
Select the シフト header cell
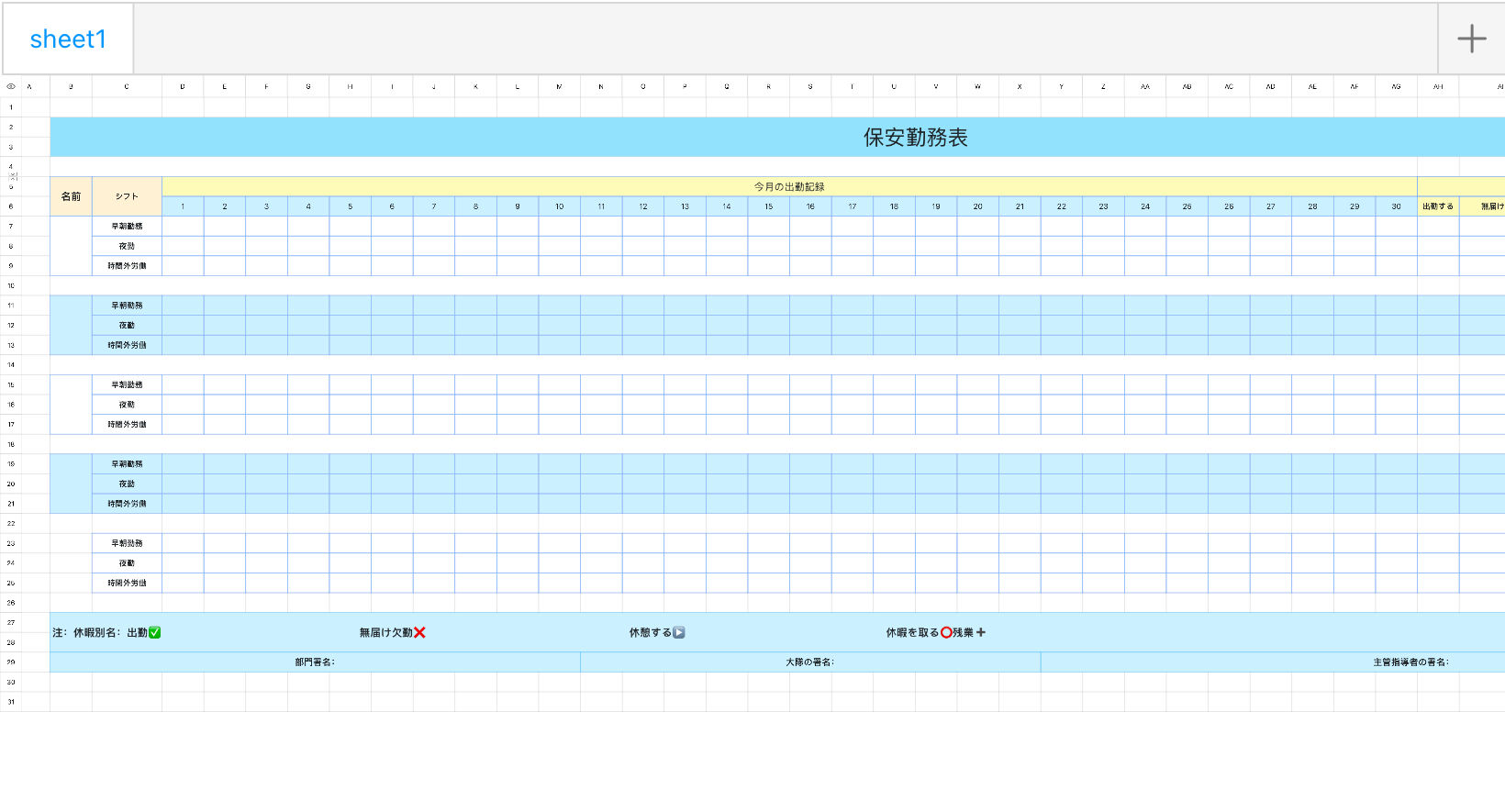[127, 196]
